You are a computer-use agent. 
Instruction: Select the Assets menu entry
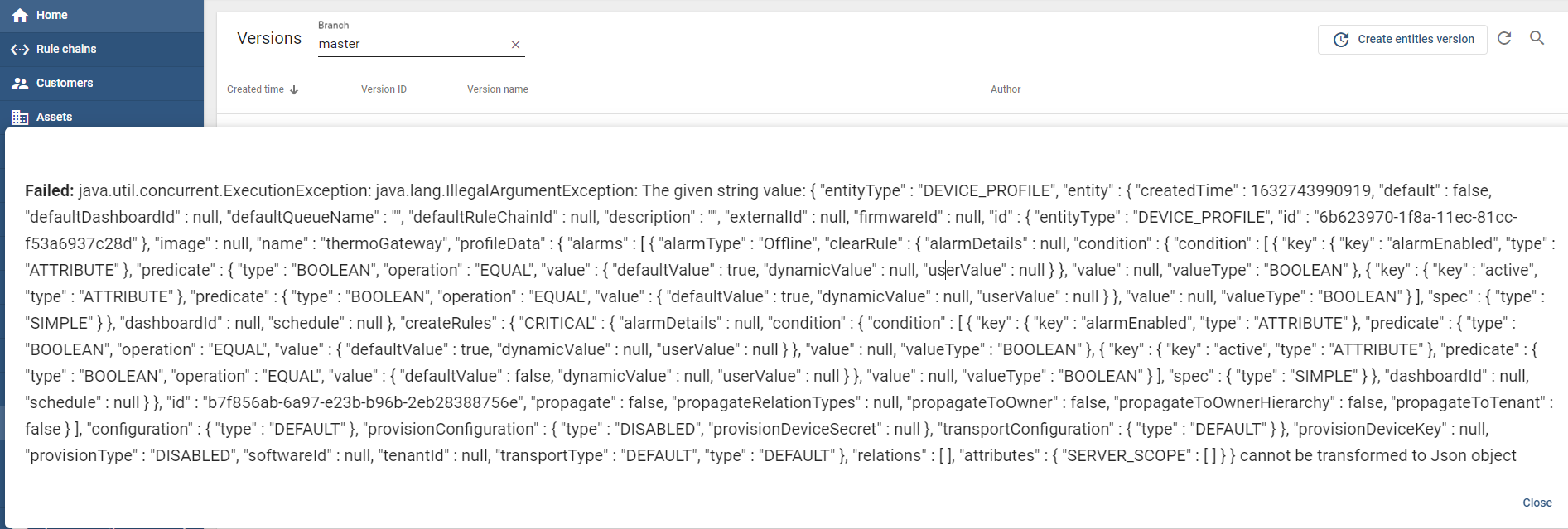click(54, 117)
